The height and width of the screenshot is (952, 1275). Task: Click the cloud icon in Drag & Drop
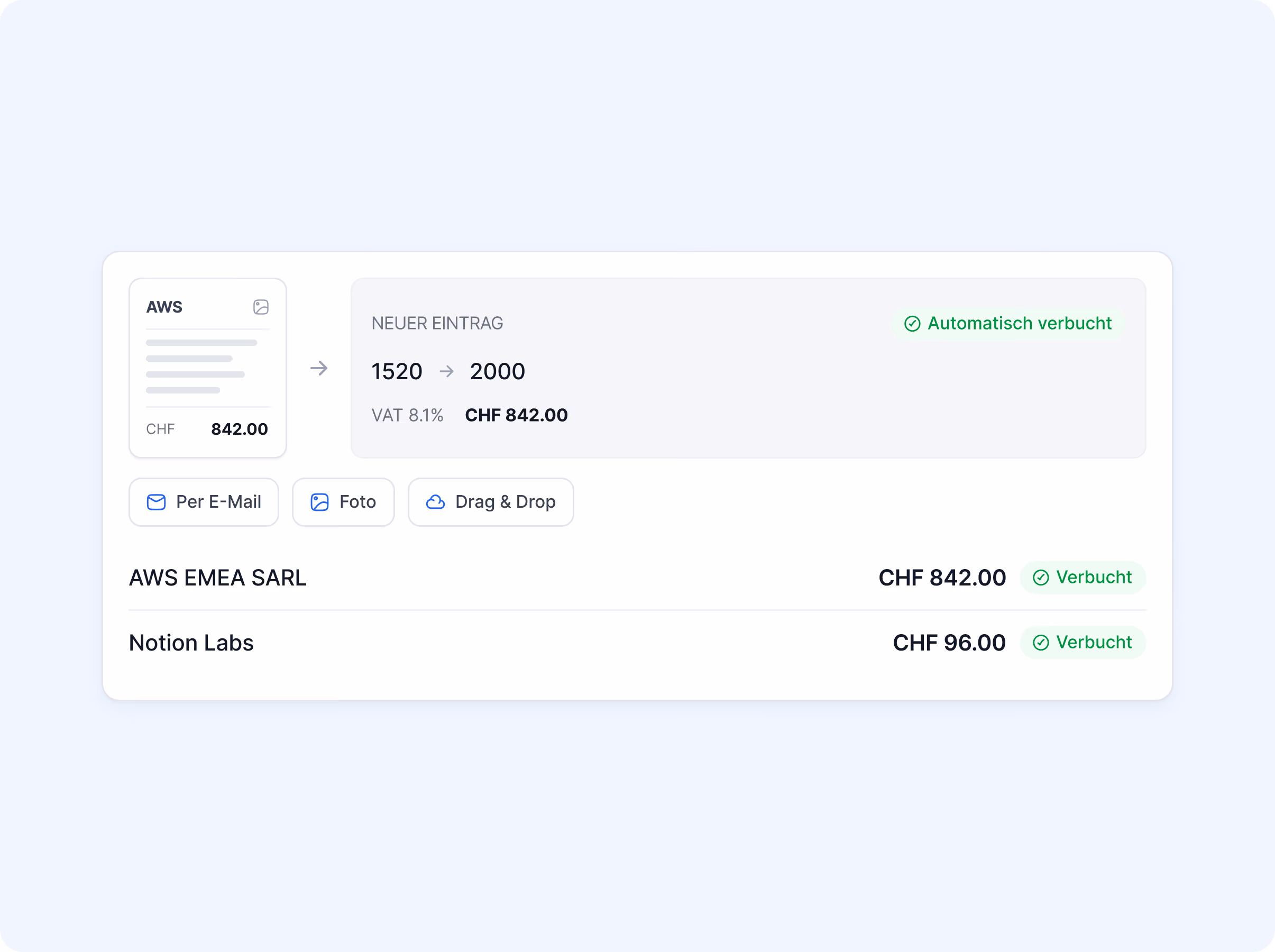[435, 502]
